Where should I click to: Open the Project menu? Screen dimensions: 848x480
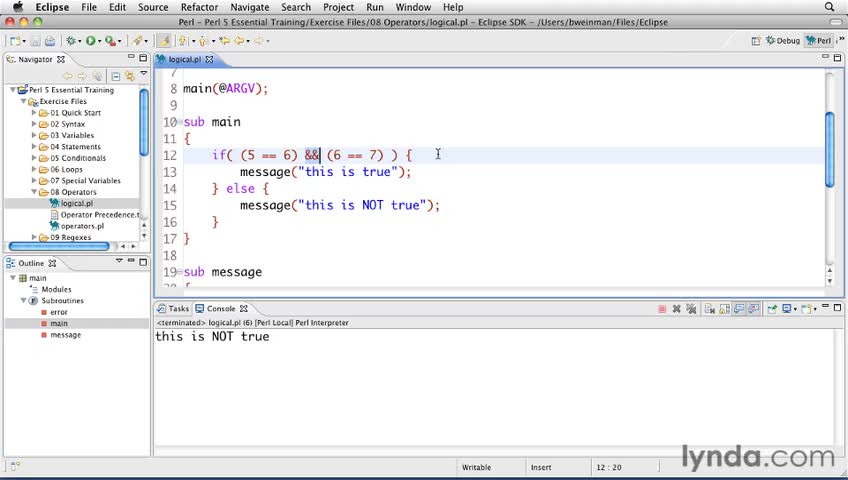(x=338, y=7)
